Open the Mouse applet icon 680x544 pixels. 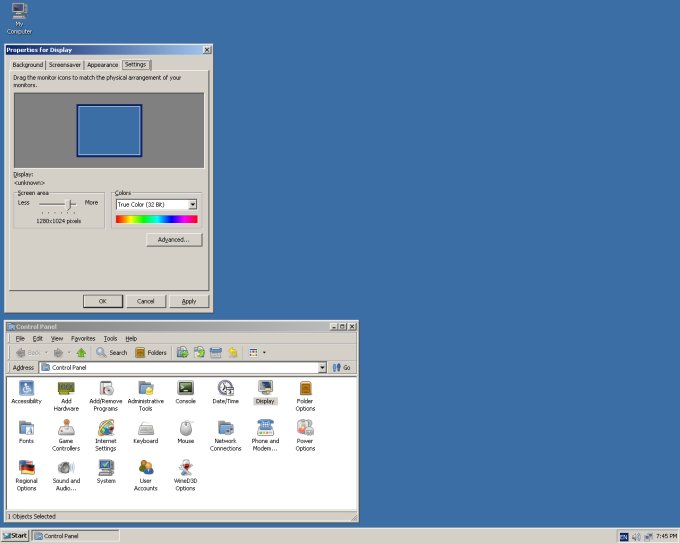(186, 432)
